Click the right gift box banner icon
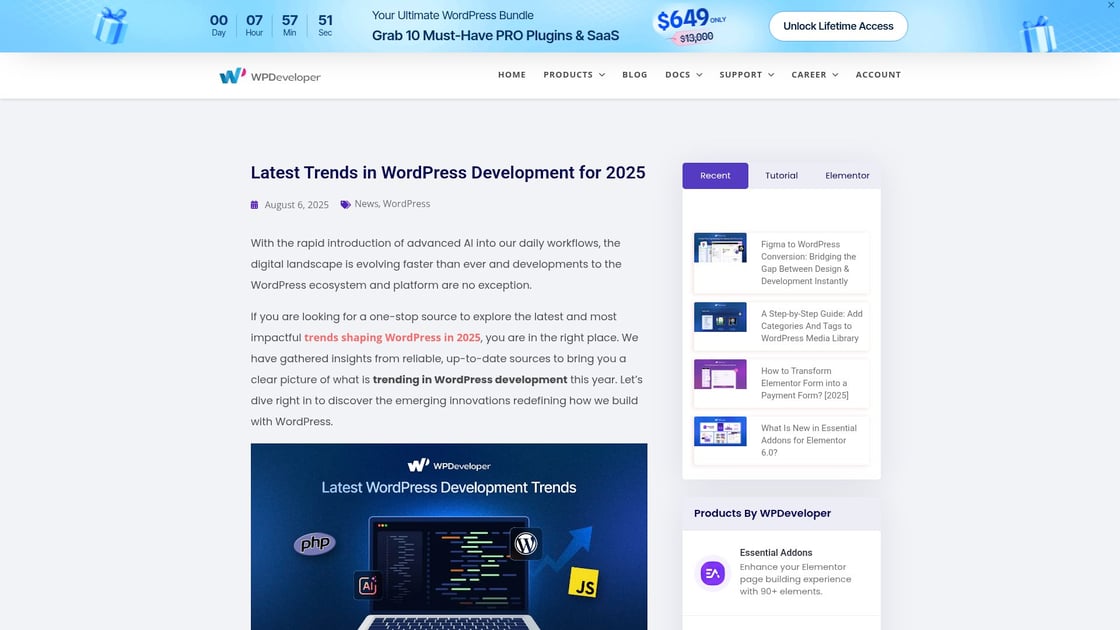This screenshot has height=630, width=1120. coord(1039,34)
